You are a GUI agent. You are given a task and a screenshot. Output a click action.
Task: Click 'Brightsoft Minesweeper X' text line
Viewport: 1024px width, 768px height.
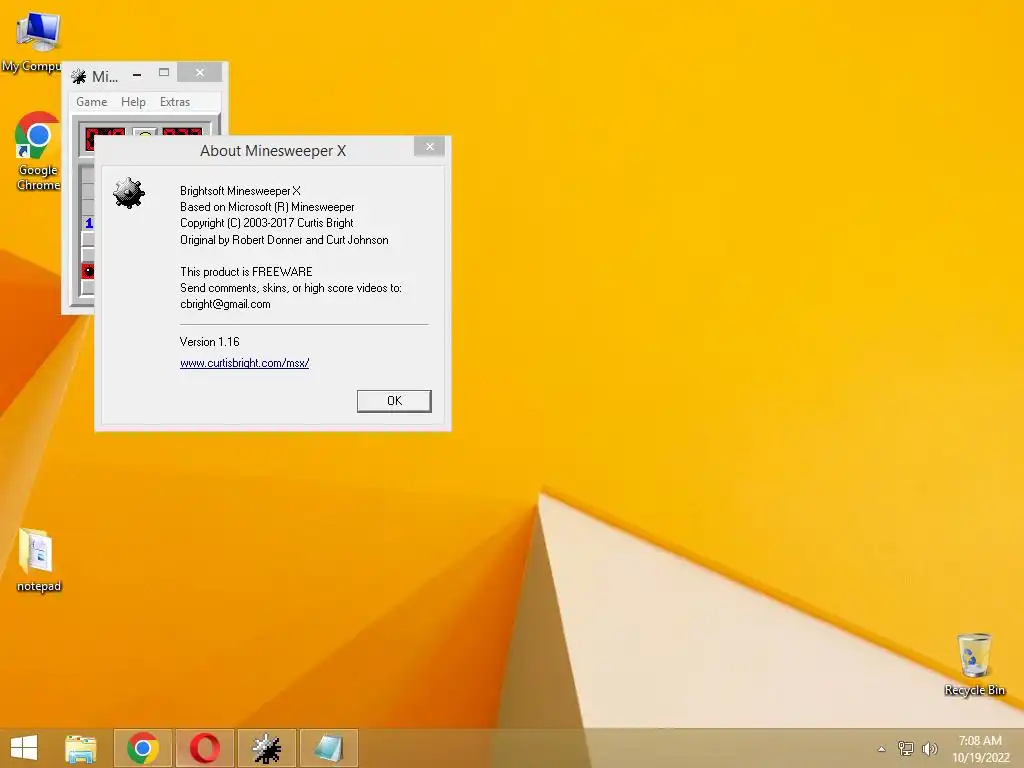(x=240, y=191)
